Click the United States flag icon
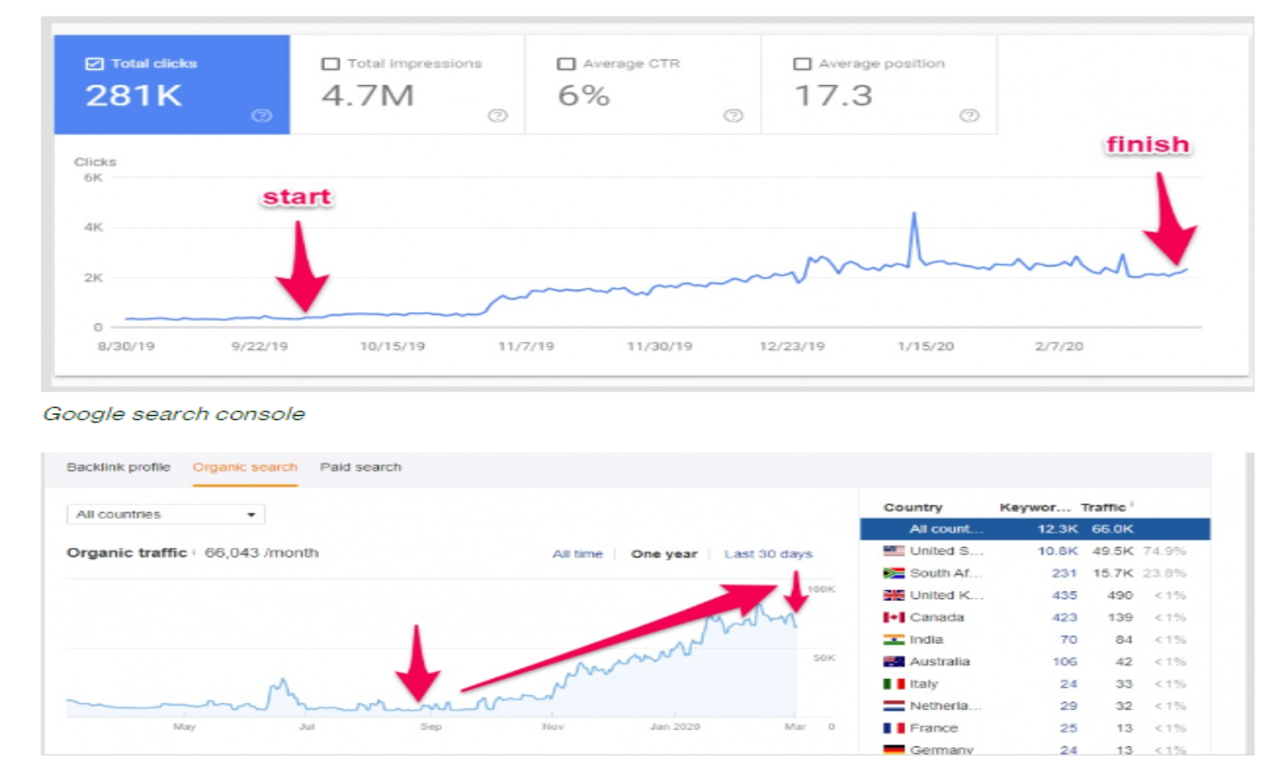The width and height of the screenshot is (1280, 769). pos(895,548)
